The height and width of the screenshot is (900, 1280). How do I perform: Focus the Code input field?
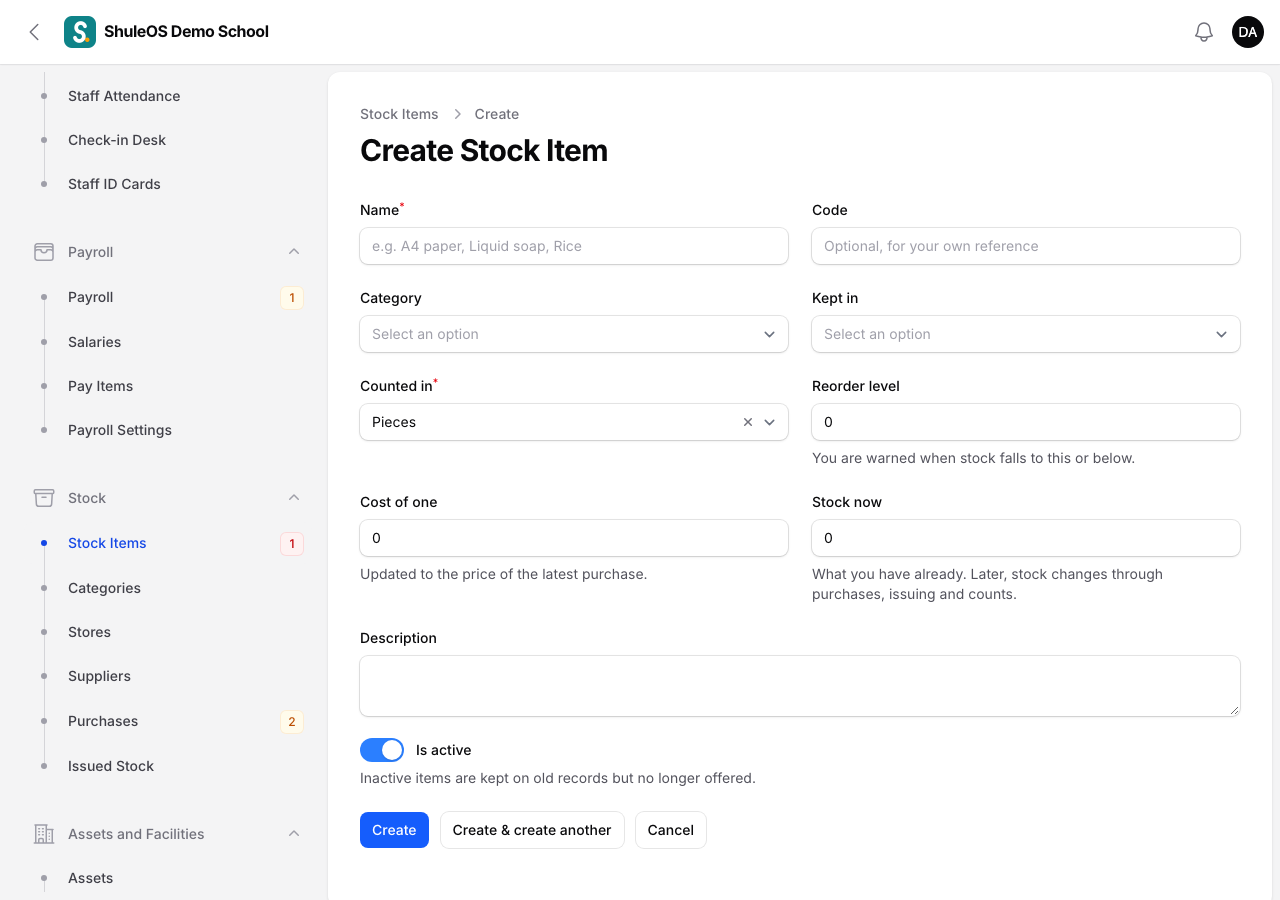[x=1026, y=246]
